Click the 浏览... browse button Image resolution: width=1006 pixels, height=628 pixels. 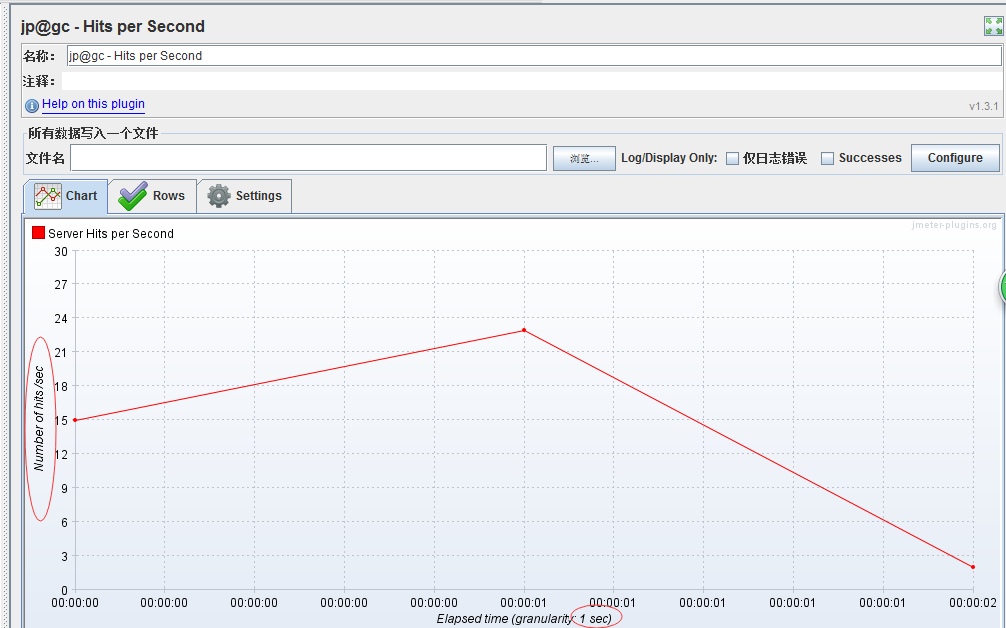584,158
